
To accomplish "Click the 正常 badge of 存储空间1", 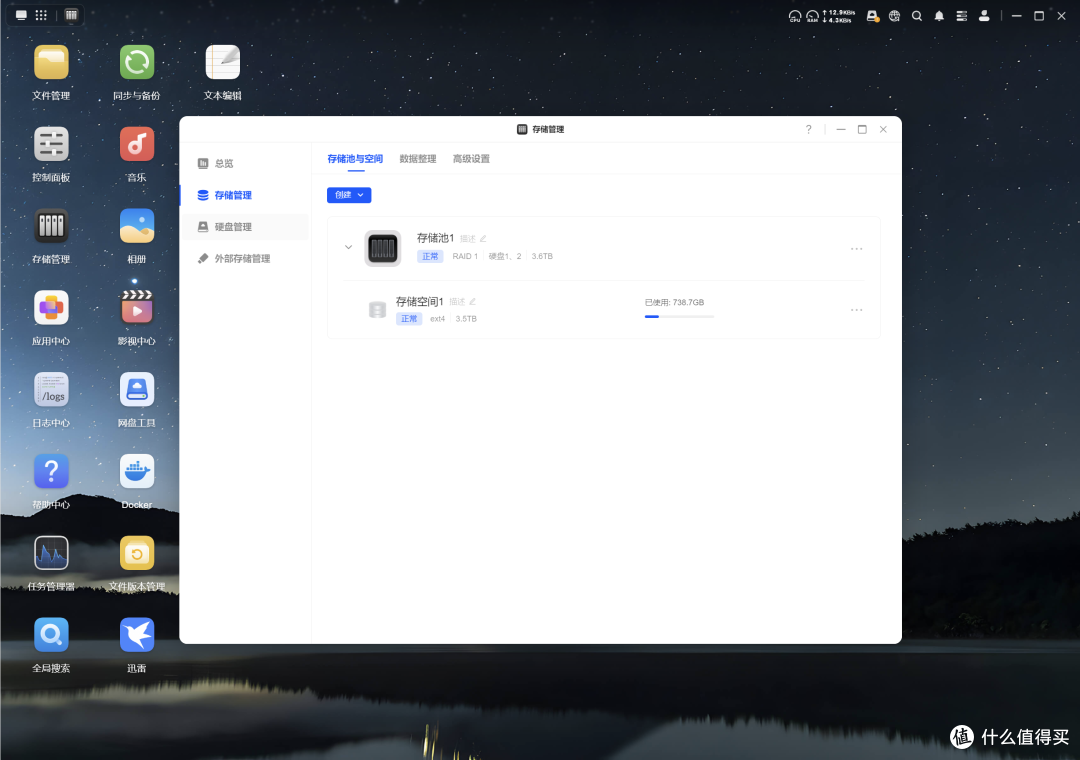I will pos(408,319).
